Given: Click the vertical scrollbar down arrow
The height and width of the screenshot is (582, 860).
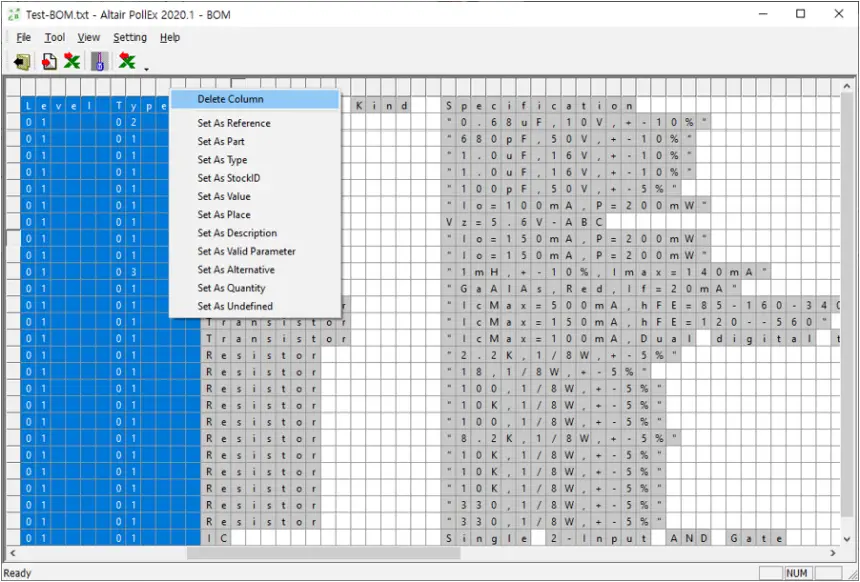Looking at the screenshot, I should (x=846, y=540).
